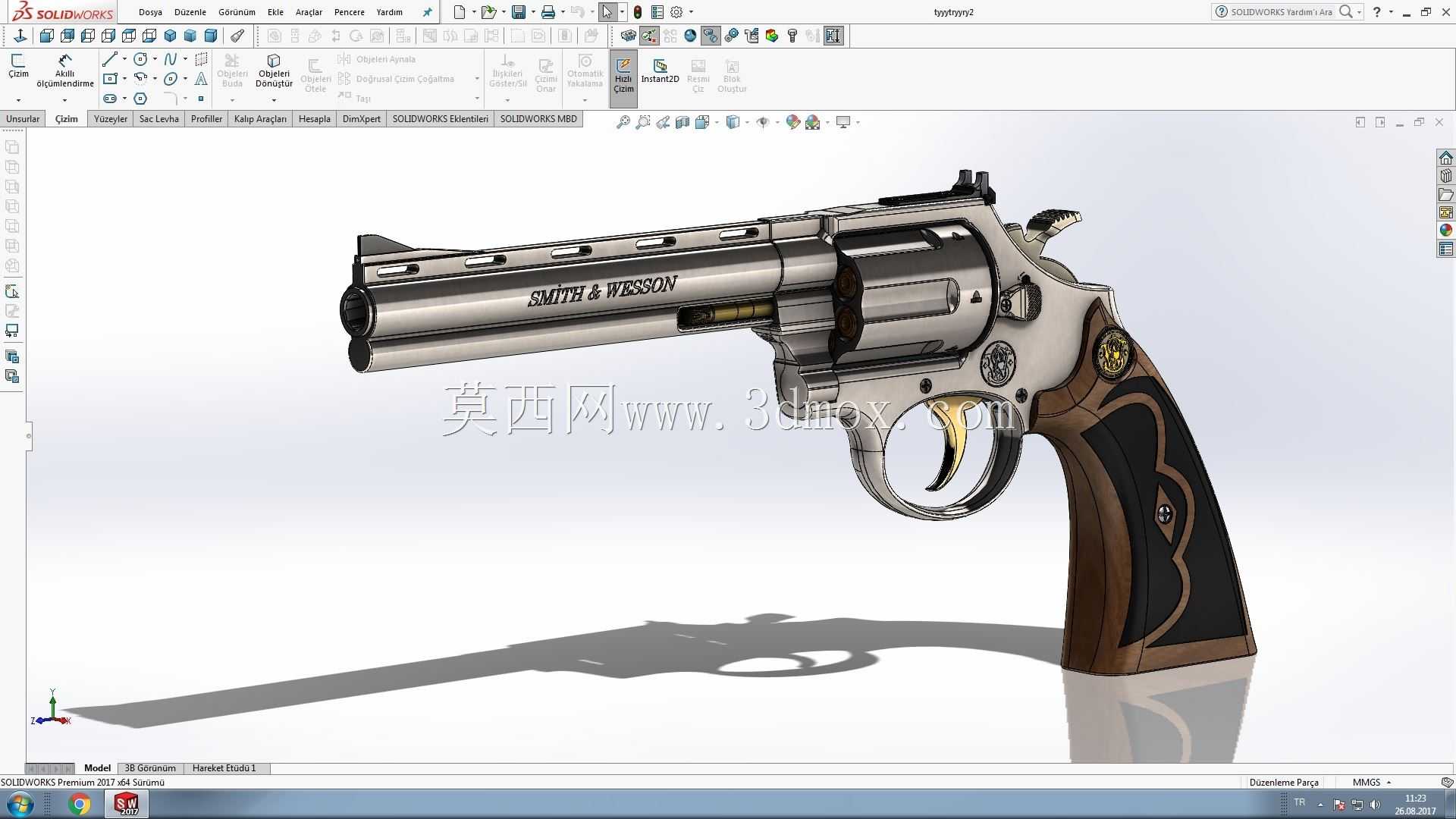The width and height of the screenshot is (1456, 819).
Task: Select the Line sketch tool
Action: point(110,59)
